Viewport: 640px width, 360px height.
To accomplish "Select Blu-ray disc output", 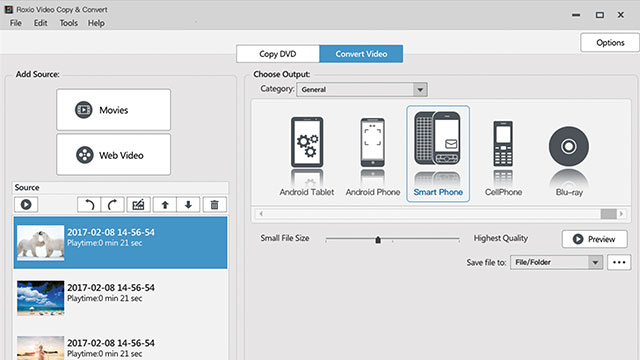I will (x=569, y=161).
